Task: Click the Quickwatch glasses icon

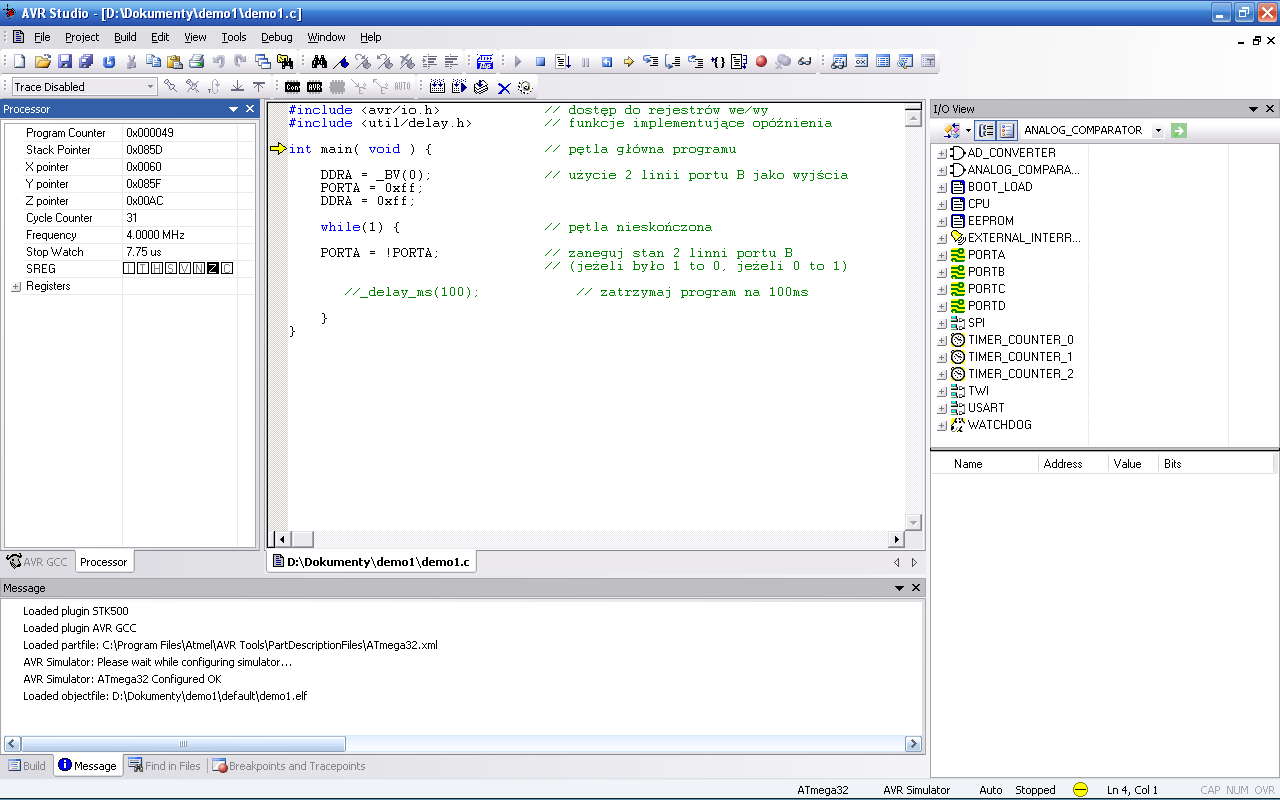Action: 804,62
